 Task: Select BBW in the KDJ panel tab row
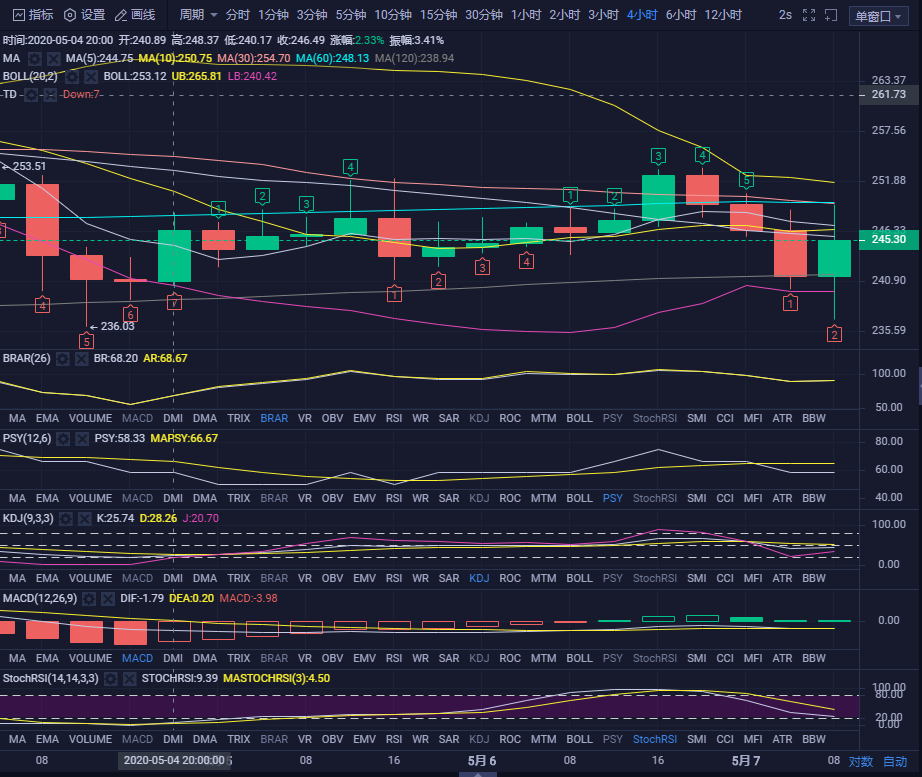814,578
